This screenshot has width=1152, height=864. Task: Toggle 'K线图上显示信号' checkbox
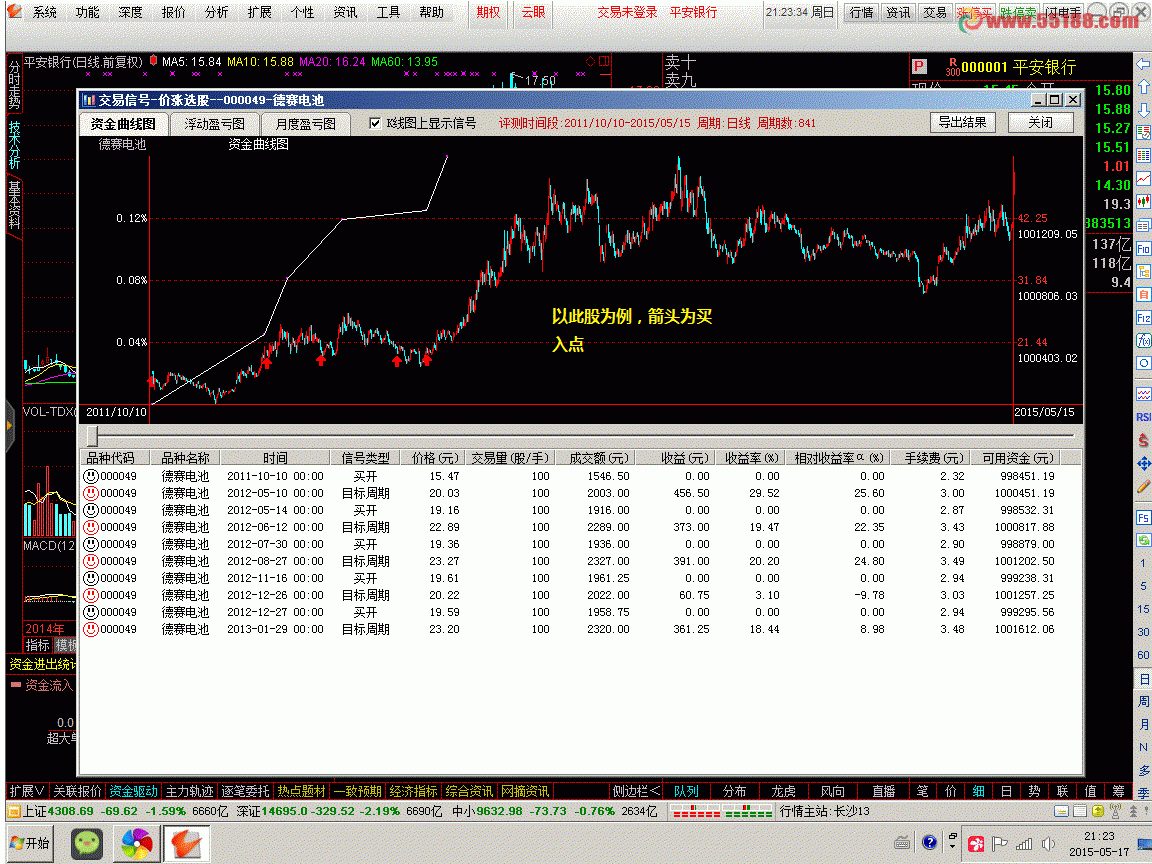[375, 123]
